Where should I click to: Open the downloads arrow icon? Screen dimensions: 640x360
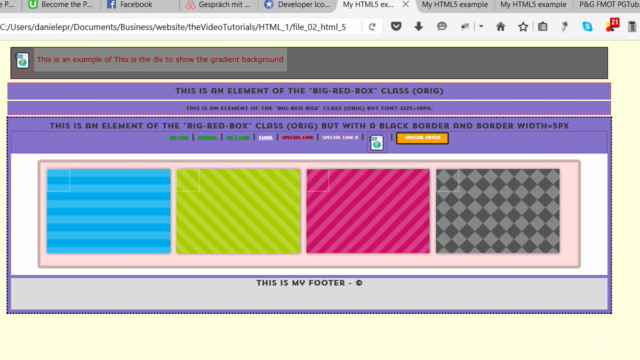tap(418, 27)
